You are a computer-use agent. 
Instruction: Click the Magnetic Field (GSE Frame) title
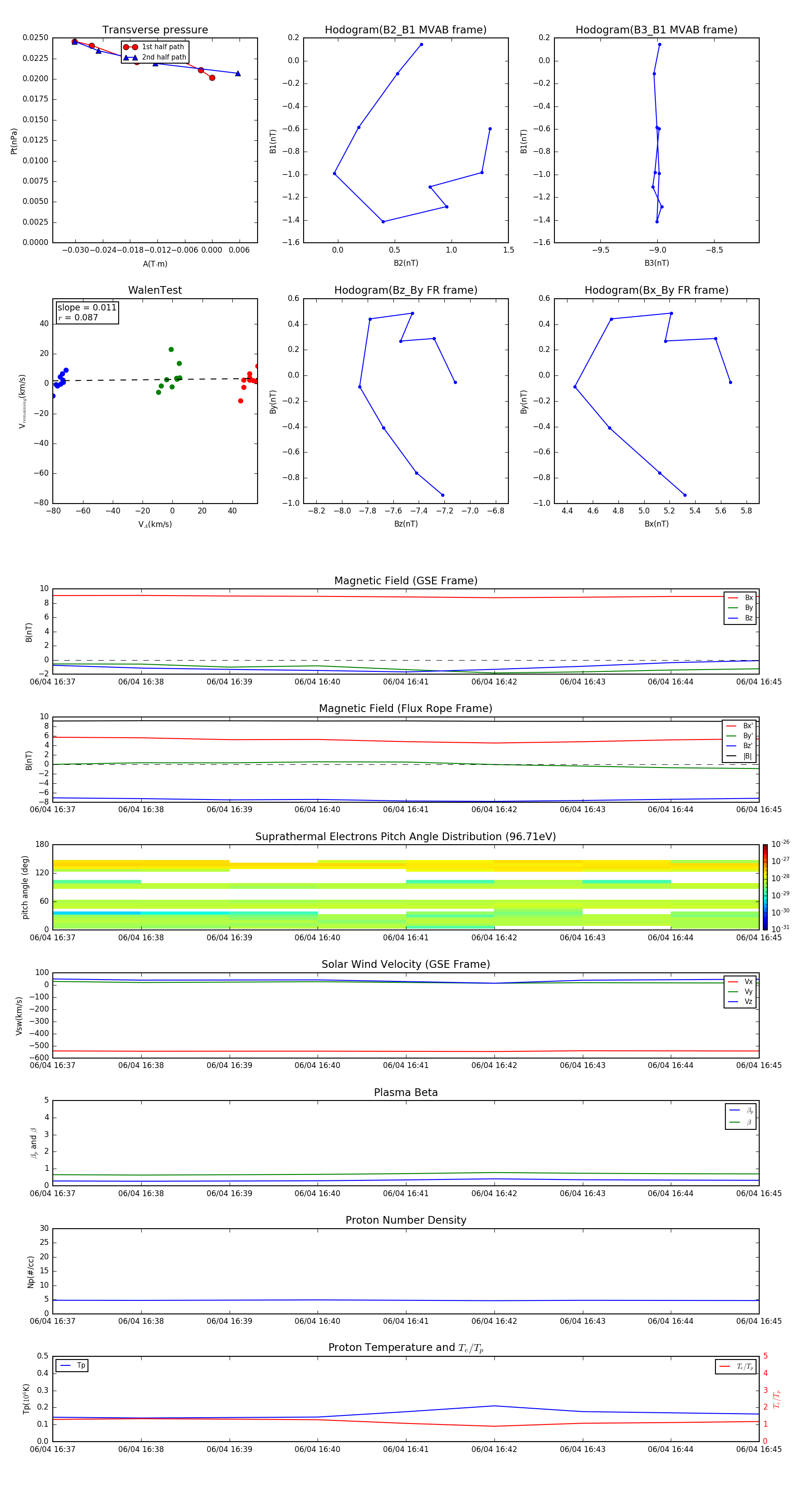406,581
